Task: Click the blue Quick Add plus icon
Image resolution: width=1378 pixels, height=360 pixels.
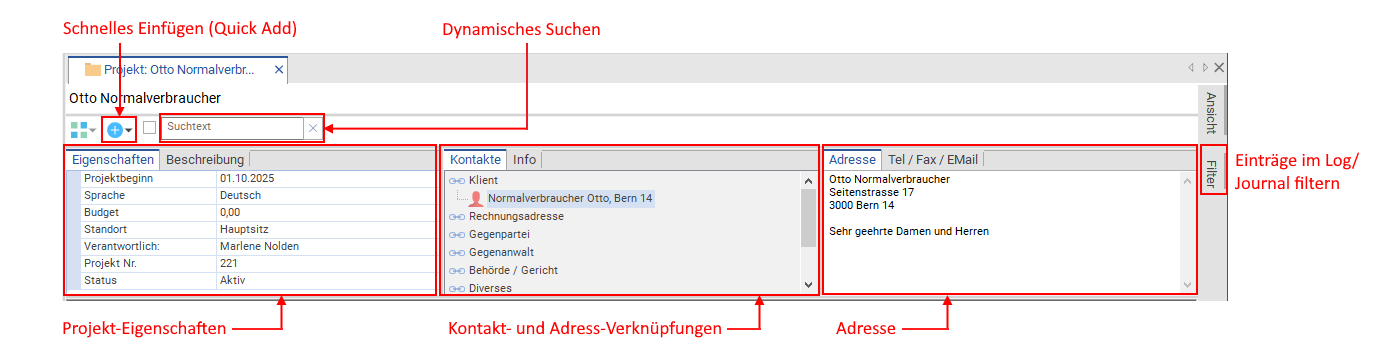Action: (x=115, y=130)
